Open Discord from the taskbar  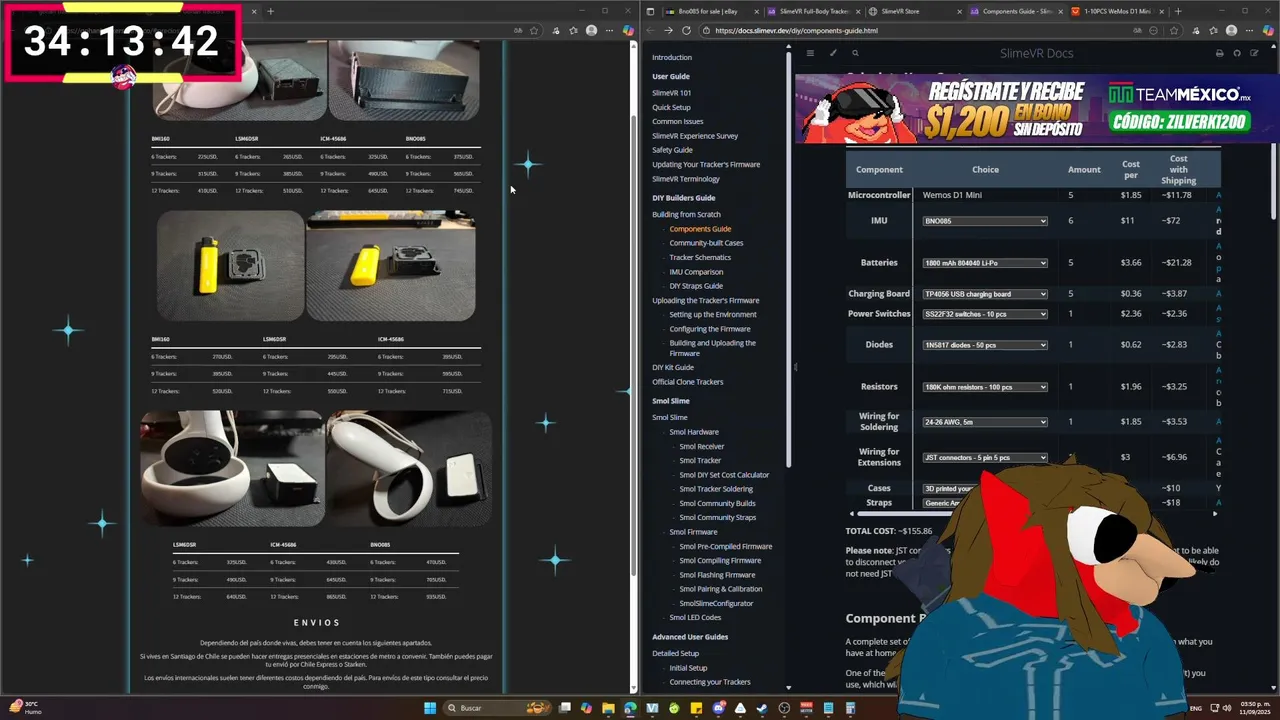coord(718,708)
